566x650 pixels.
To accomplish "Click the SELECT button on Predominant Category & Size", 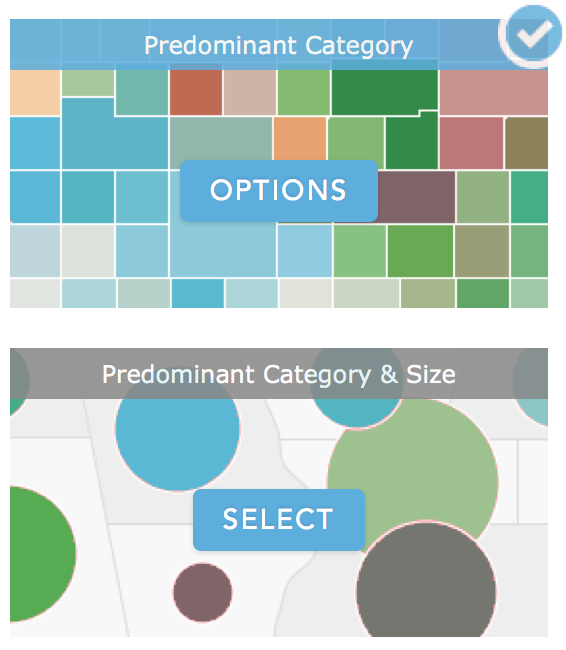I will coord(279,519).
